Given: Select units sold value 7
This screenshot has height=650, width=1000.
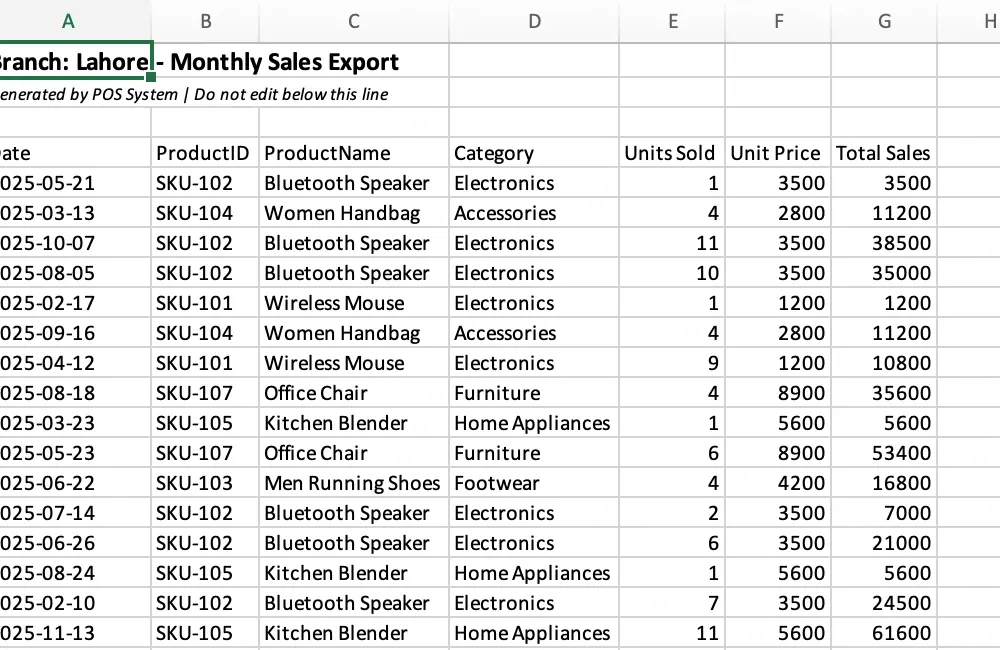Looking at the screenshot, I should 672,603.
